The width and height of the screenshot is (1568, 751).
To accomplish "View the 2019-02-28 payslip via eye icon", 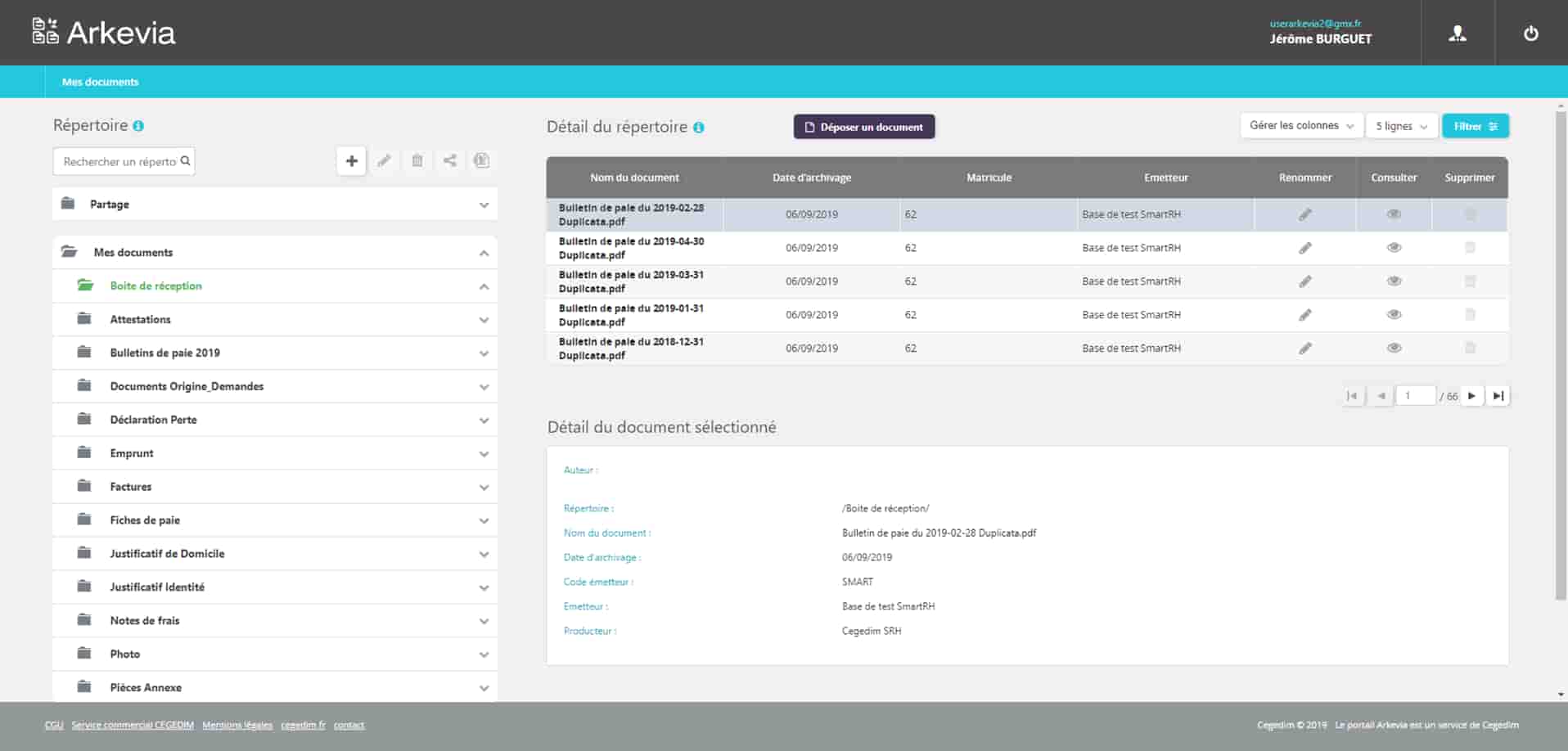I will click(1394, 214).
